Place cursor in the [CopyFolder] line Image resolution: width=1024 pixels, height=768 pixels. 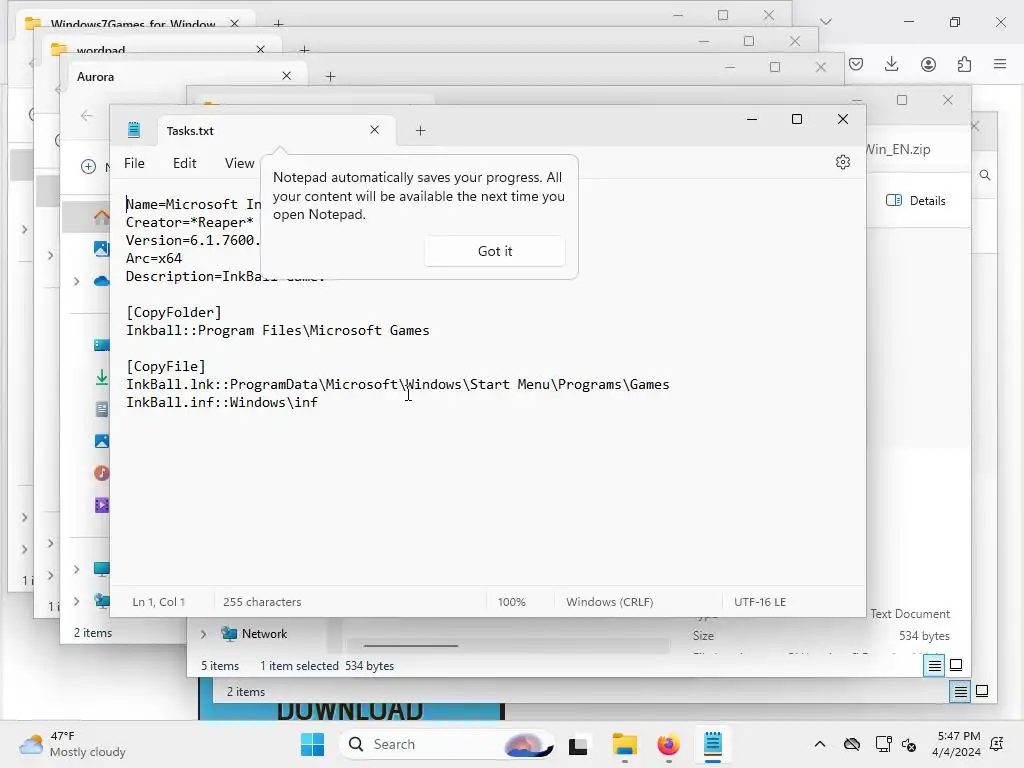(x=174, y=312)
